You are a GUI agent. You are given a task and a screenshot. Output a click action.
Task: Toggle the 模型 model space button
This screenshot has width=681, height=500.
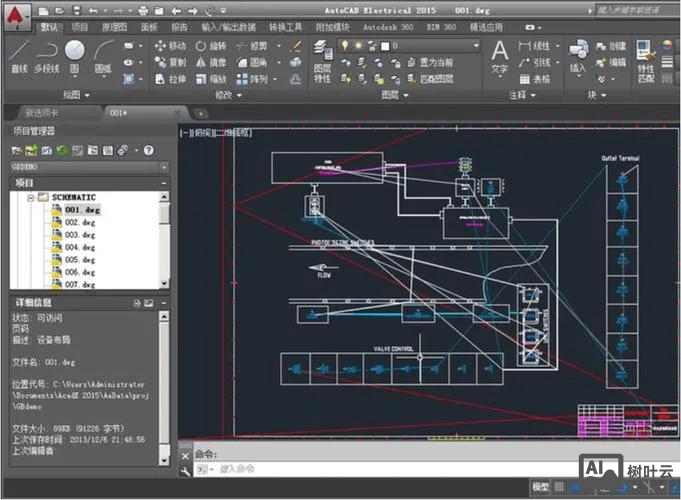(540, 487)
